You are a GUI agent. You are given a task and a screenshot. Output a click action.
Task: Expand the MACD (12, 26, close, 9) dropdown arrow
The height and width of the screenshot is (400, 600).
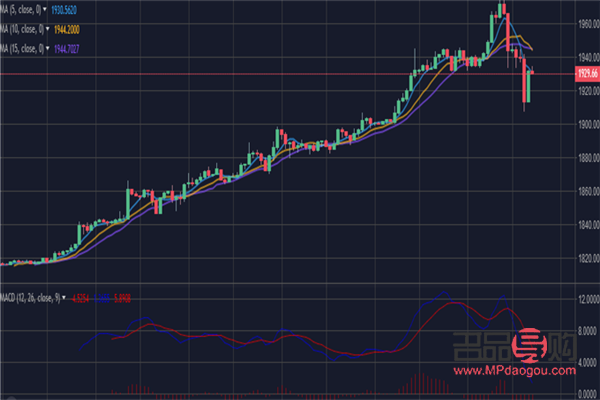[x=64, y=297]
